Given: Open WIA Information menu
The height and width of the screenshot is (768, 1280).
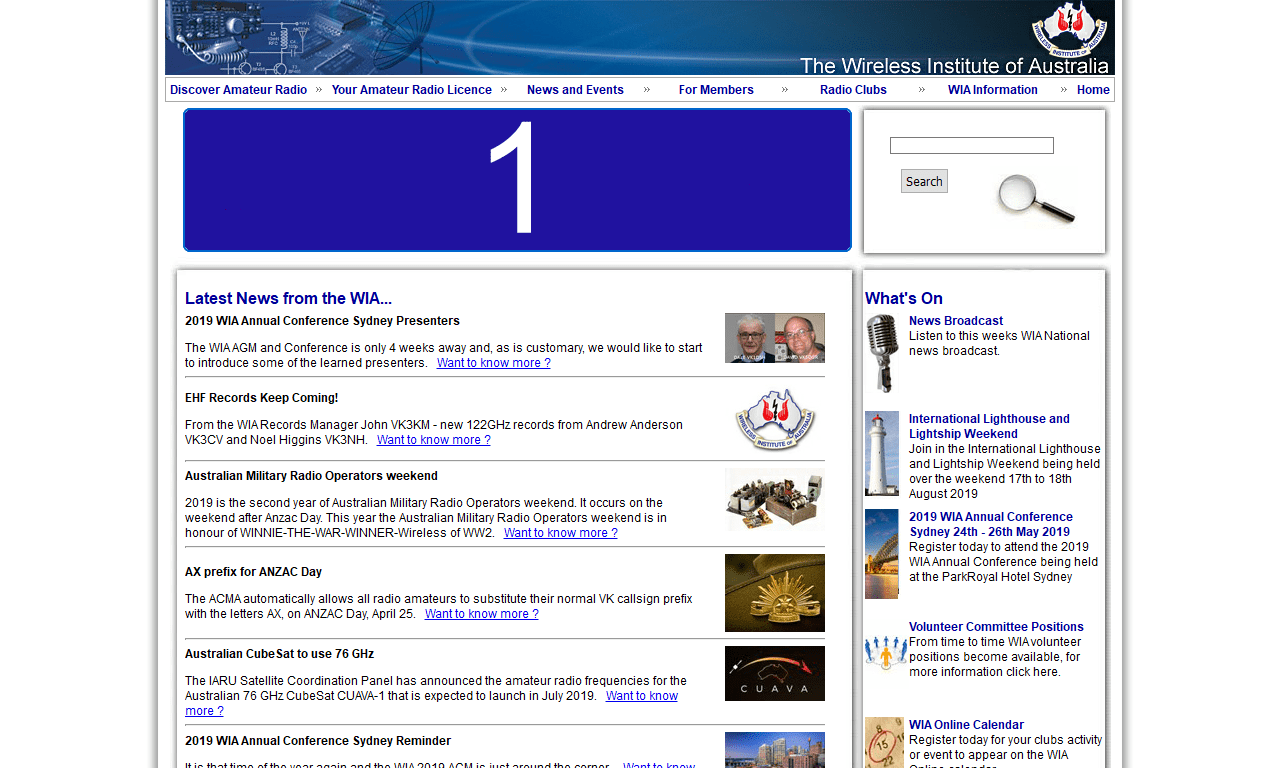Looking at the screenshot, I should point(993,90).
